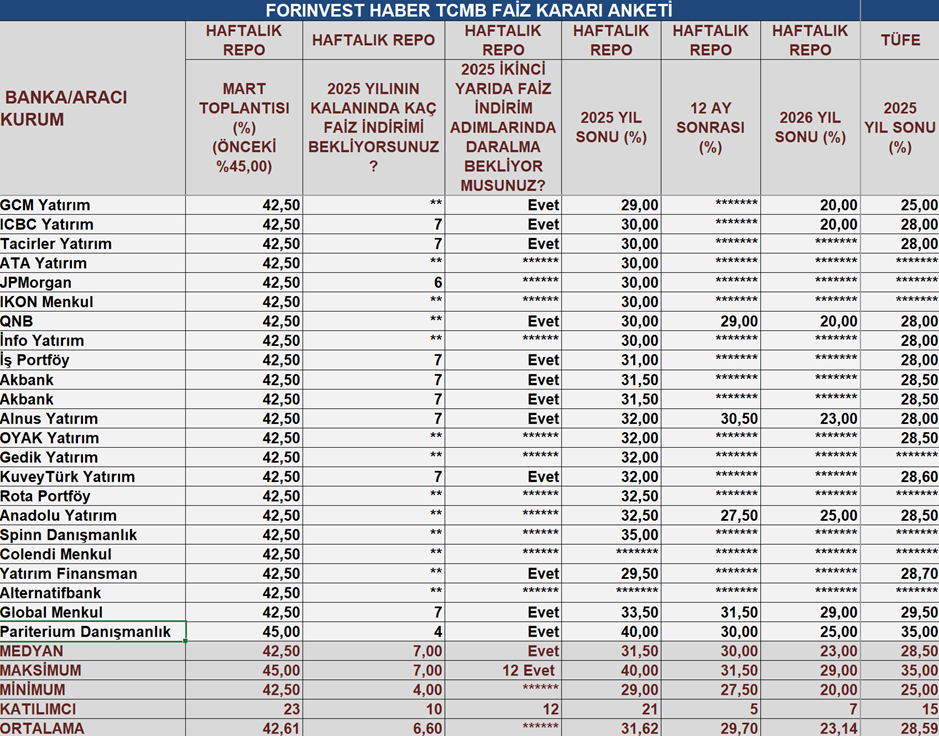Select KuveyTürk Yatırım's TÜFE value 28,62
The image size is (939, 736).
[899, 477]
